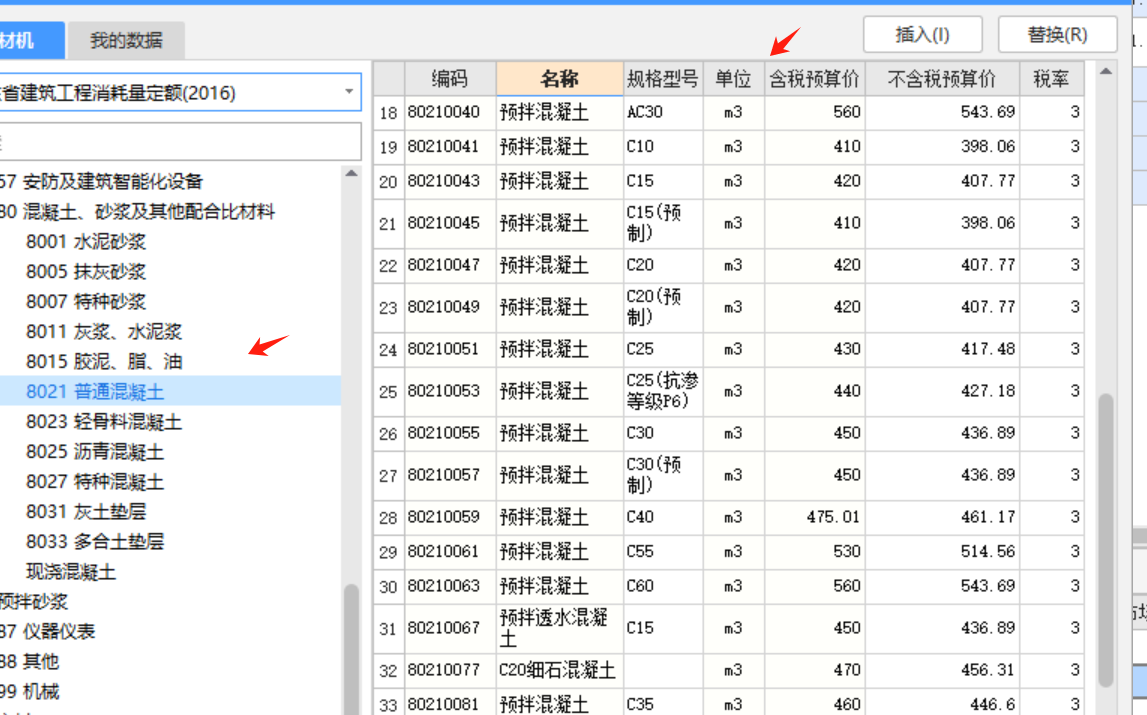Click code 80210055 in row 26
Screen dimensions: 1147x715
(x=450, y=433)
